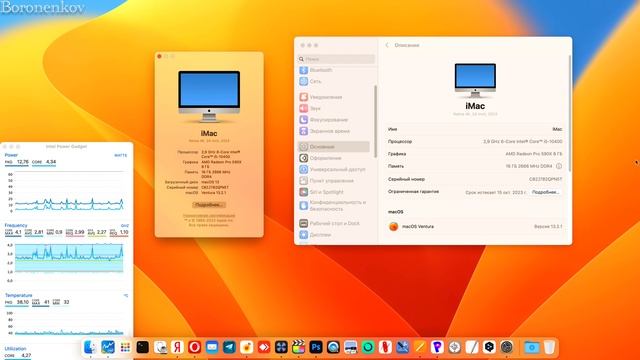Open the orange pencil app in Dock
Screen dimensions: 640x360
point(420,347)
